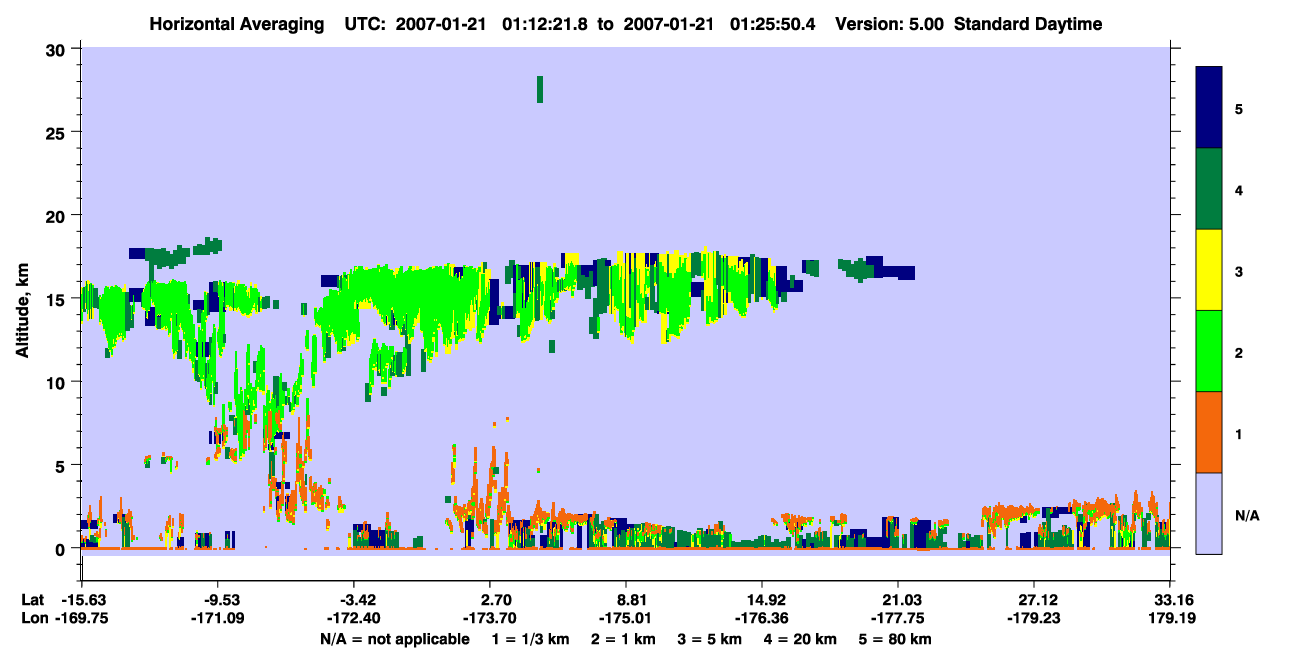The width and height of the screenshot is (1300, 667).
Task: Click the latitude value -3.42
Action: click(x=356, y=600)
